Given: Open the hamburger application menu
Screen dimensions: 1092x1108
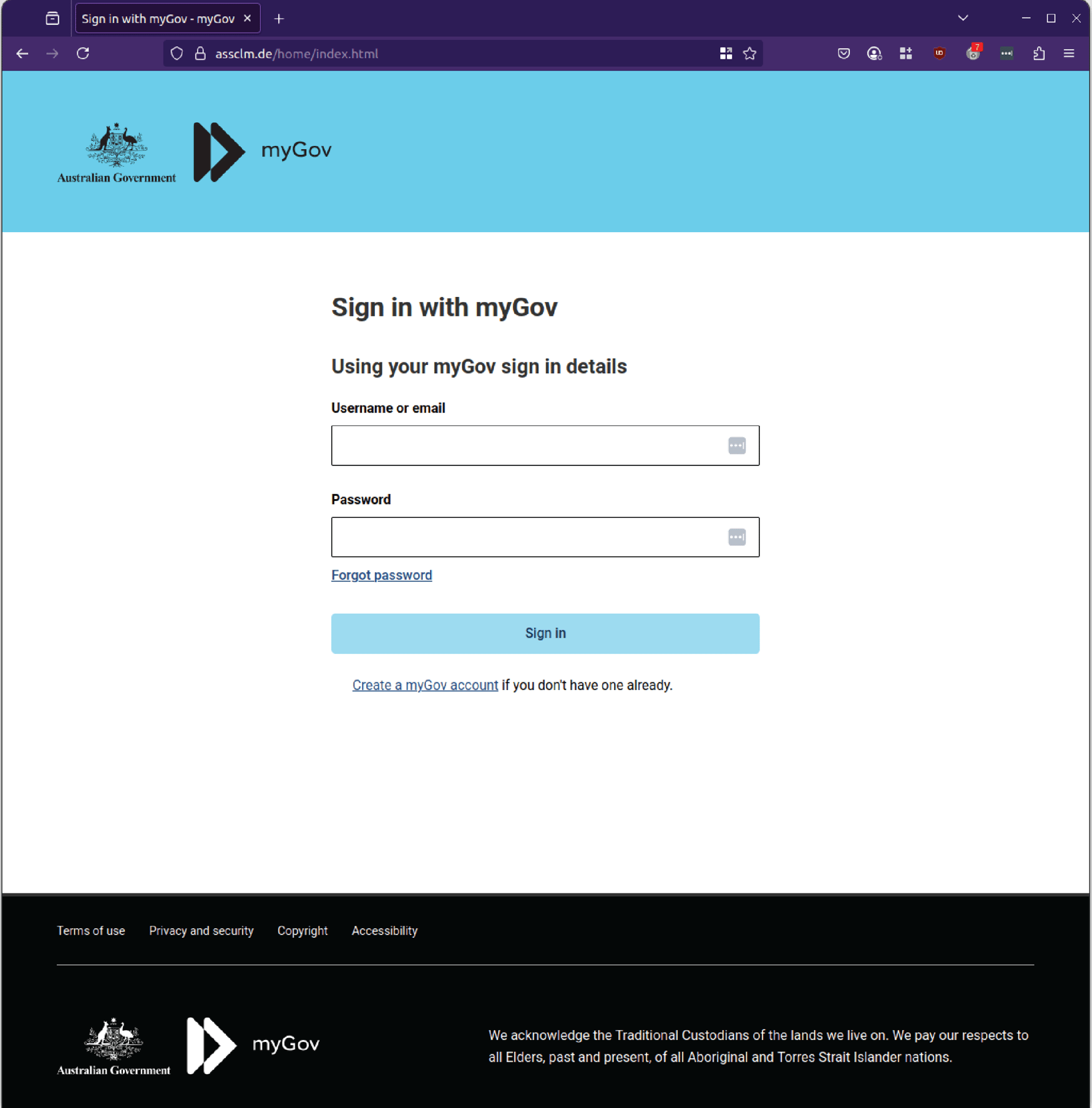Looking at the screenshot, I should coord(1069,54).
